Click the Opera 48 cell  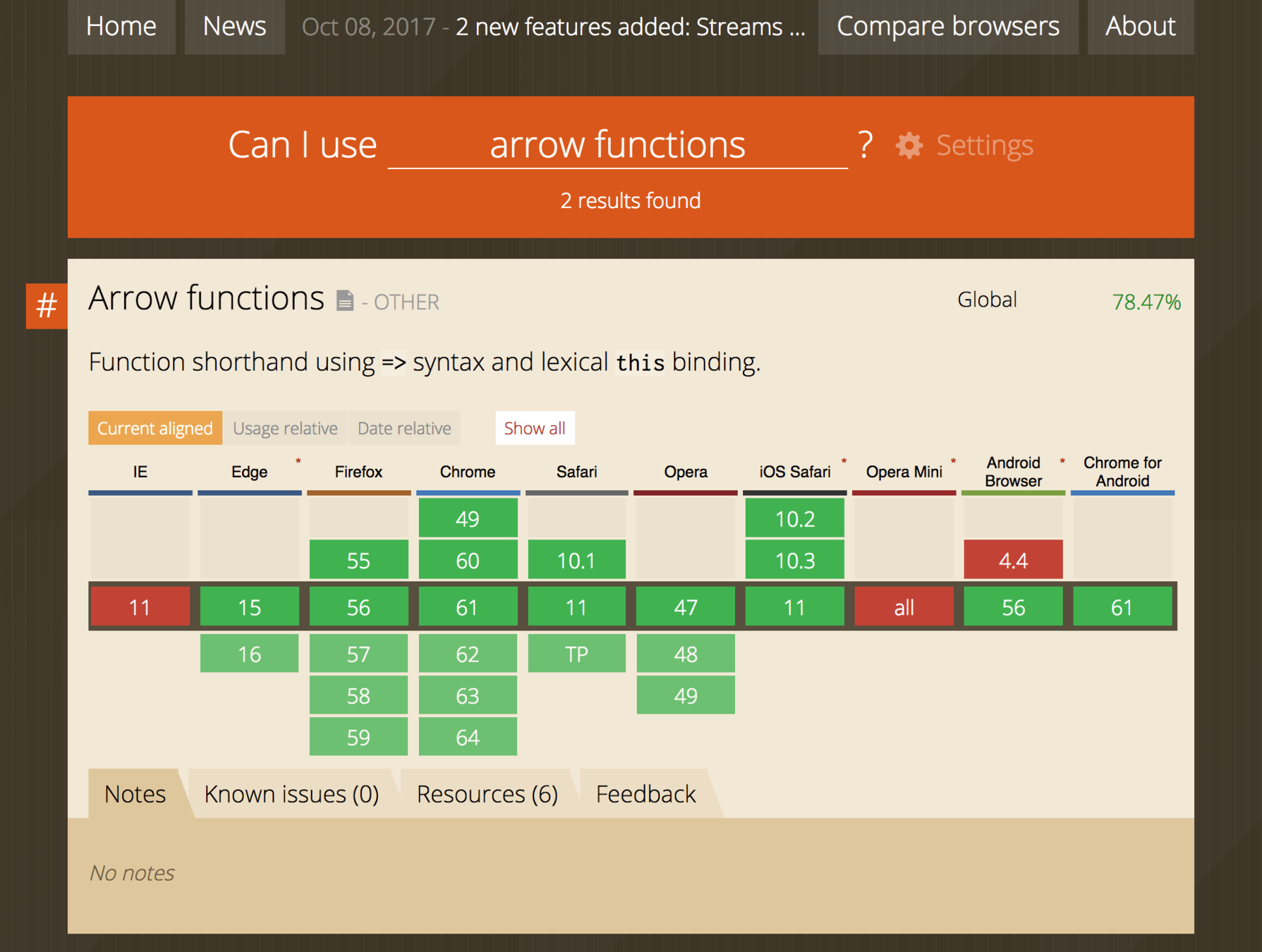click(686, 654)
